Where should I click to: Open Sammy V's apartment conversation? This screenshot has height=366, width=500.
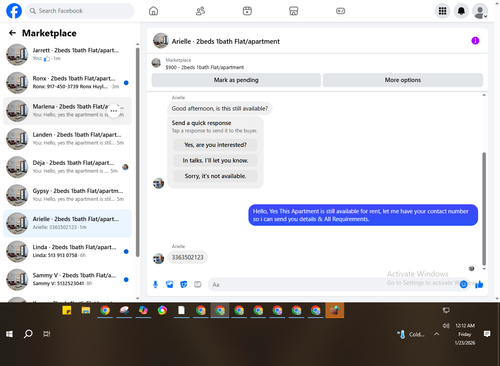[x=67, y=279]
